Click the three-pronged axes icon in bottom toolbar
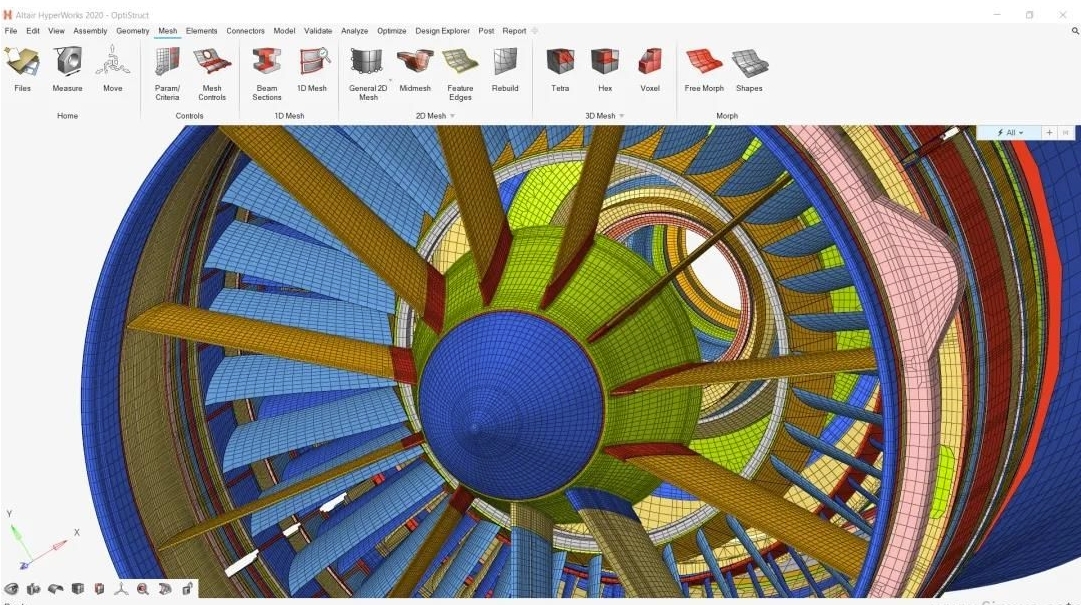Screen dimensions: 1081x605 (x=121, y=588)
